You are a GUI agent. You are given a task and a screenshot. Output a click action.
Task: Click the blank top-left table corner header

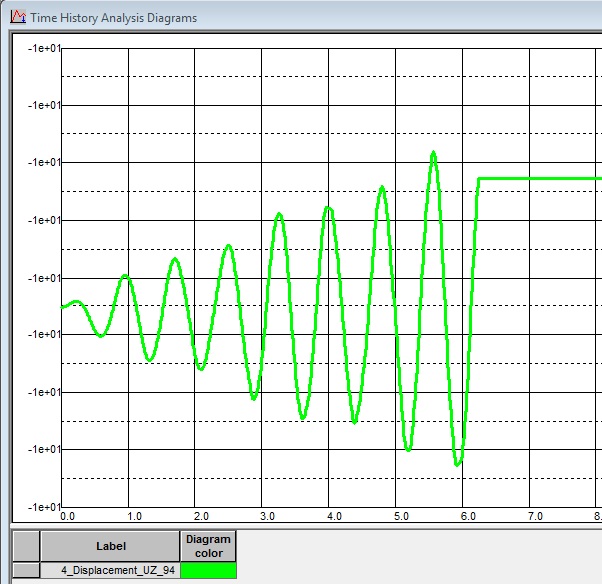[x=26, y=546]
